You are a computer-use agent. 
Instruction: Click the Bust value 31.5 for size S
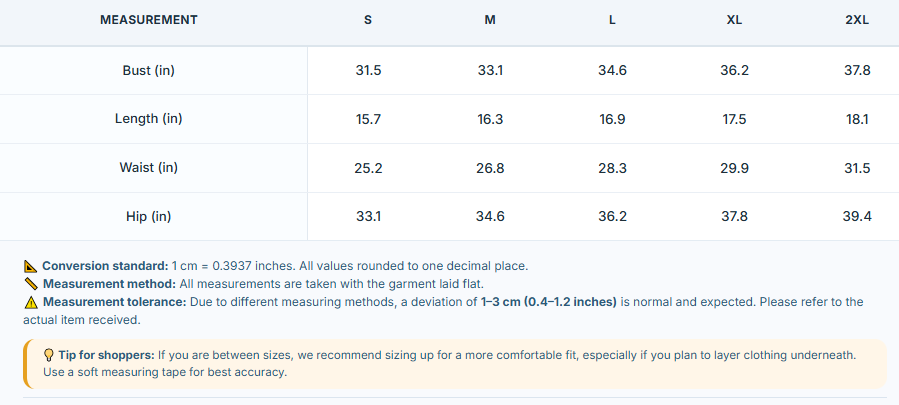point(368,71)
